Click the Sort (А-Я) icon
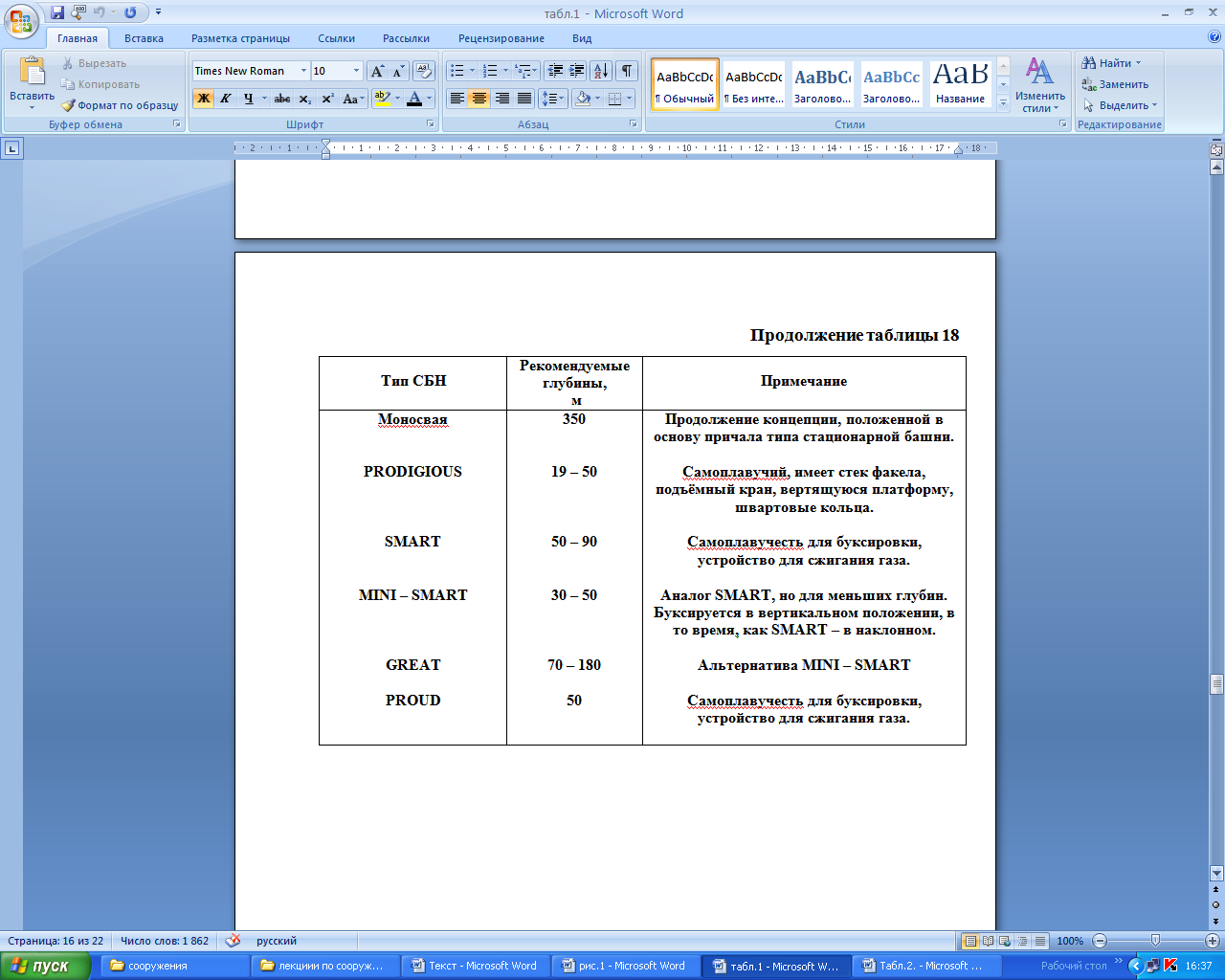This screenshot has width=1225, height=980. coord(600,71)
